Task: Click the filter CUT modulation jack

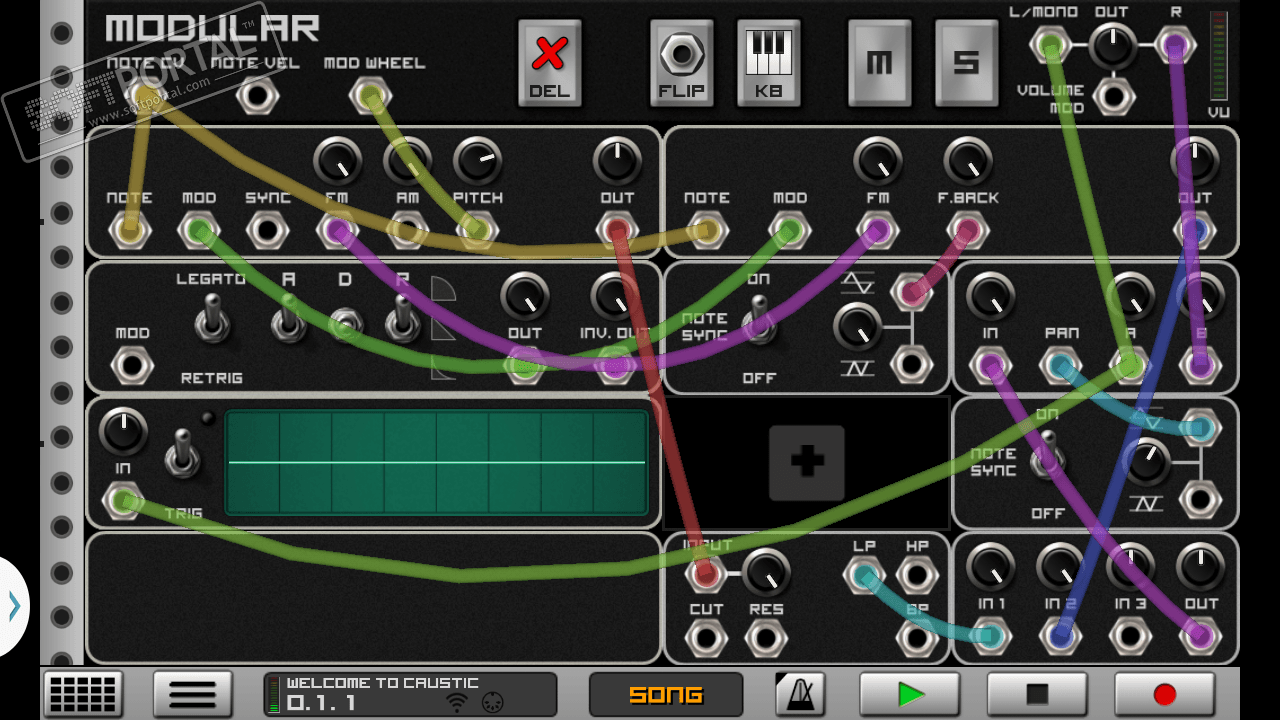Action: (x=705, y=636)
